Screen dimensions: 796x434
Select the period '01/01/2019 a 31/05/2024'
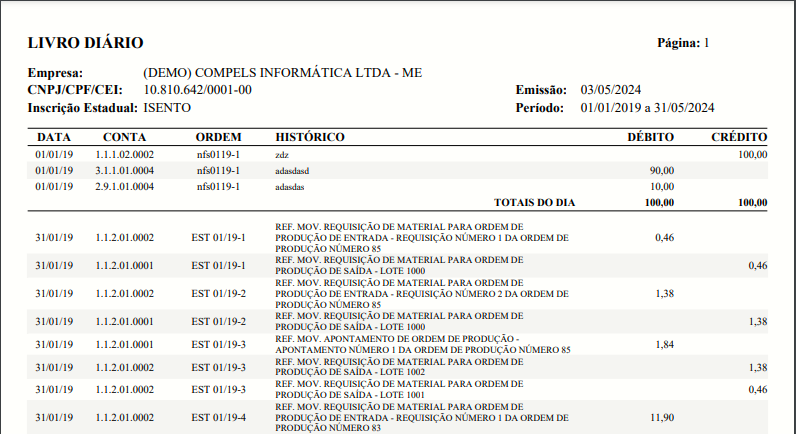647,108
